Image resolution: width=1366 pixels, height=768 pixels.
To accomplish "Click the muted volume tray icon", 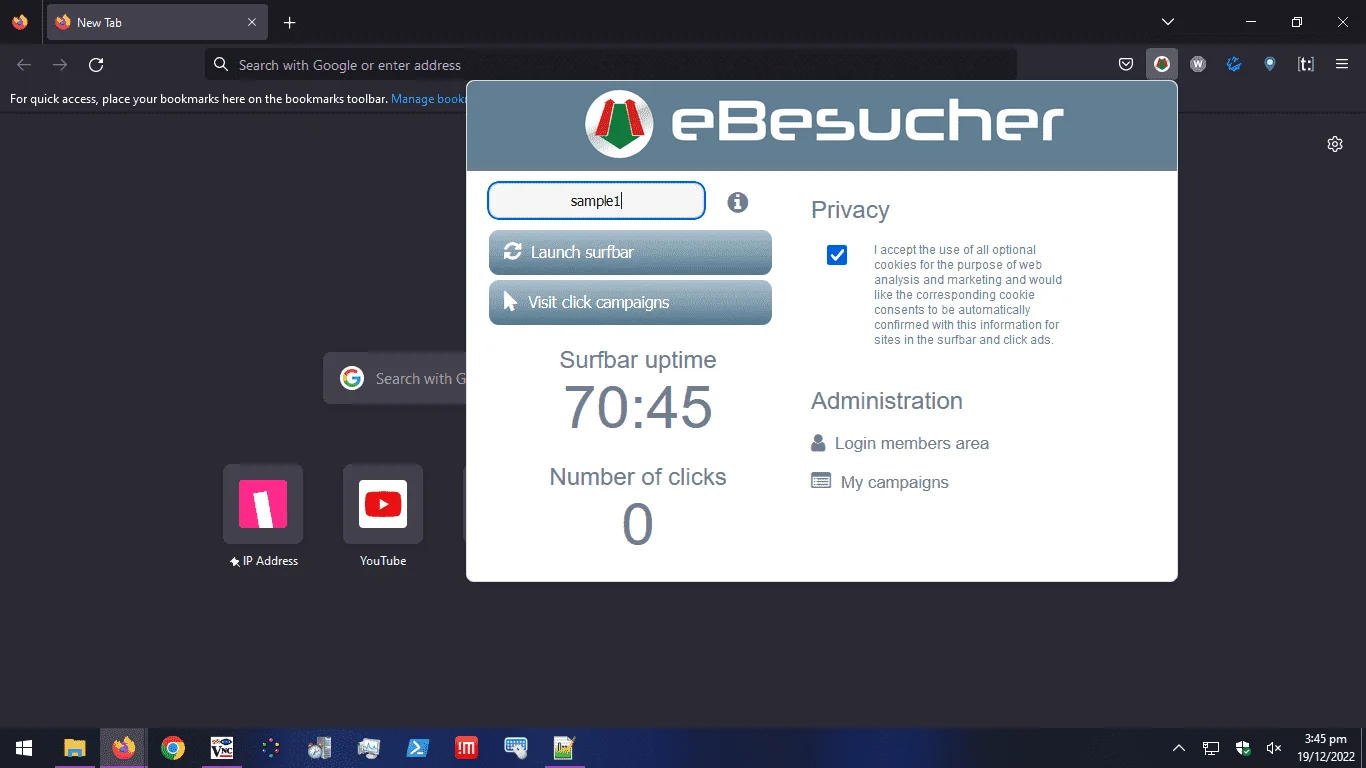I will tap(1274, 748).
